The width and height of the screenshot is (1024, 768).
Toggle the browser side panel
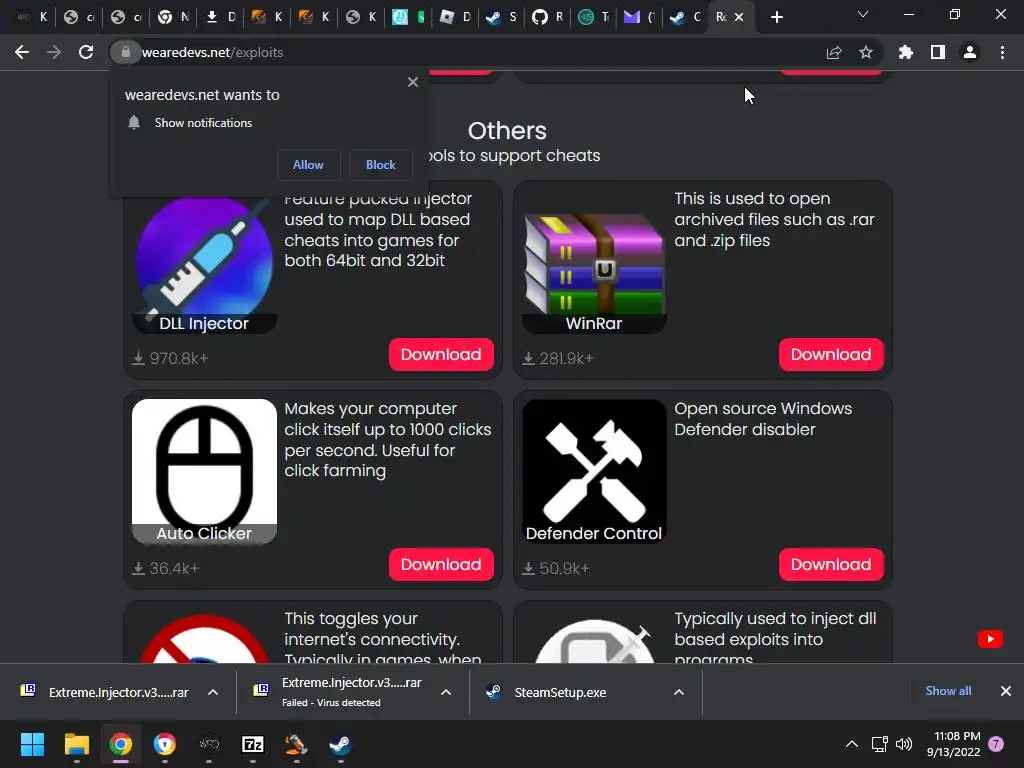938,52
